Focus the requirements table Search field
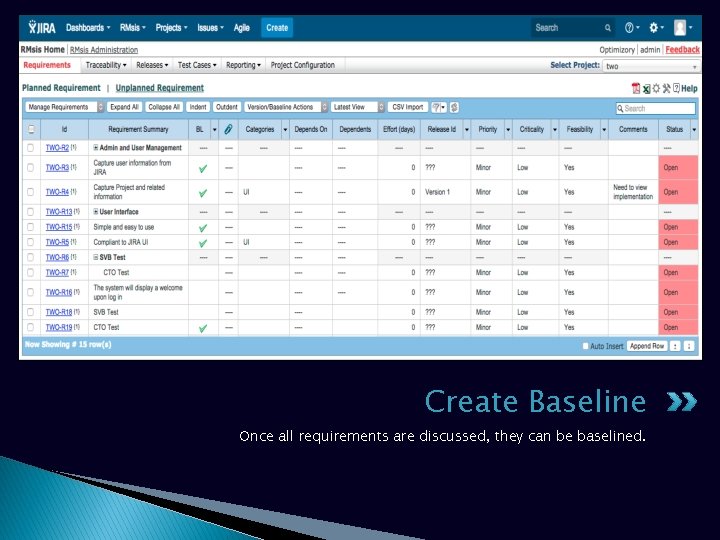Viewport: 720px width, 540px height. click(x=656, y=108)
